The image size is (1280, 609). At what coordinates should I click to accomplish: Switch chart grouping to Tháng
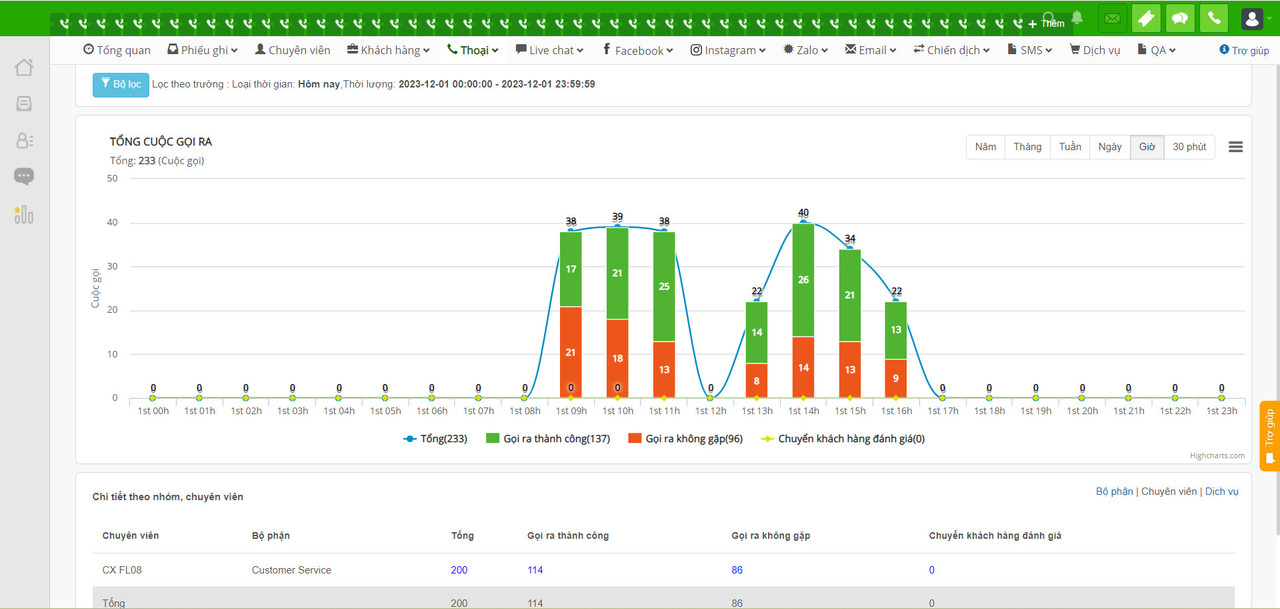(x=1027, y=147)
